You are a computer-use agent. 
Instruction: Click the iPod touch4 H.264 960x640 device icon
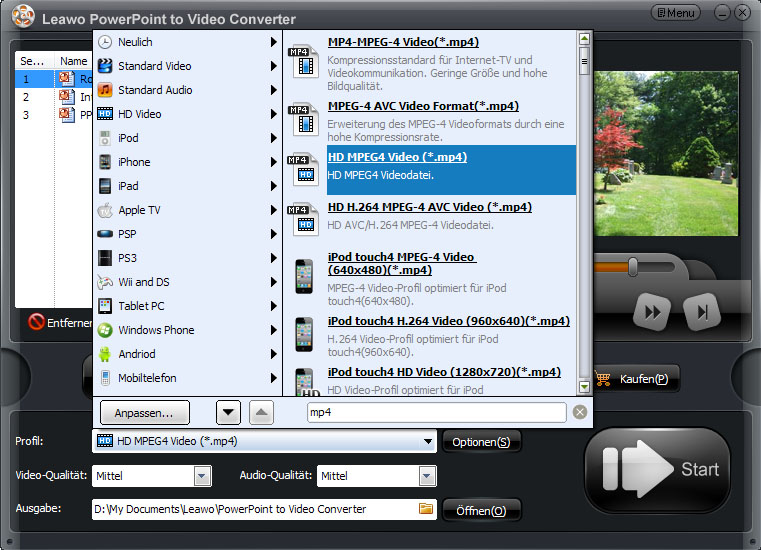point(304,334)
